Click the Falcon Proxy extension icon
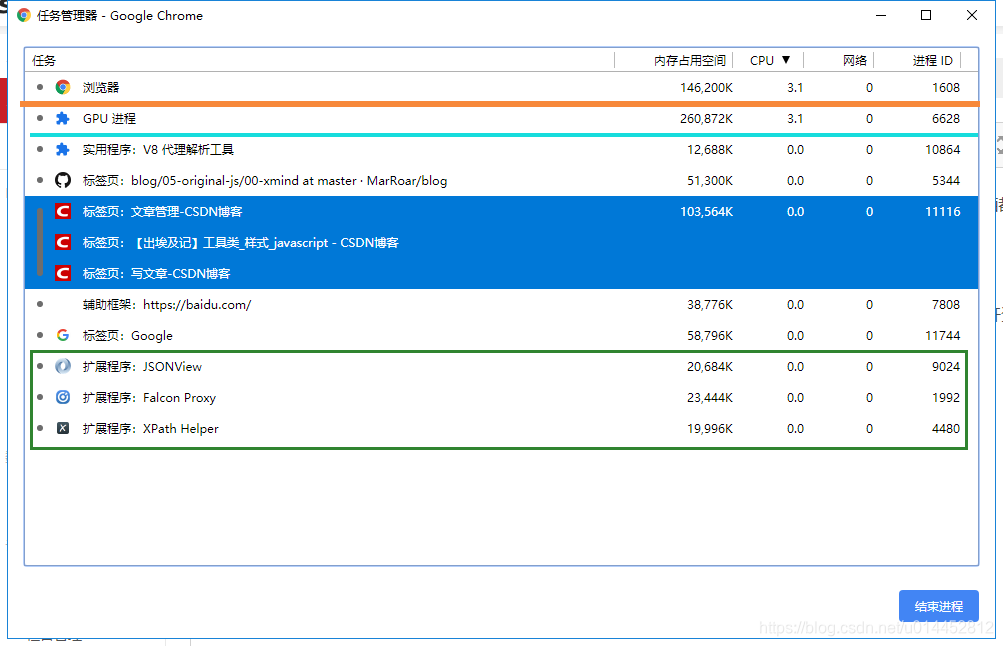 (x=63, y=397)
